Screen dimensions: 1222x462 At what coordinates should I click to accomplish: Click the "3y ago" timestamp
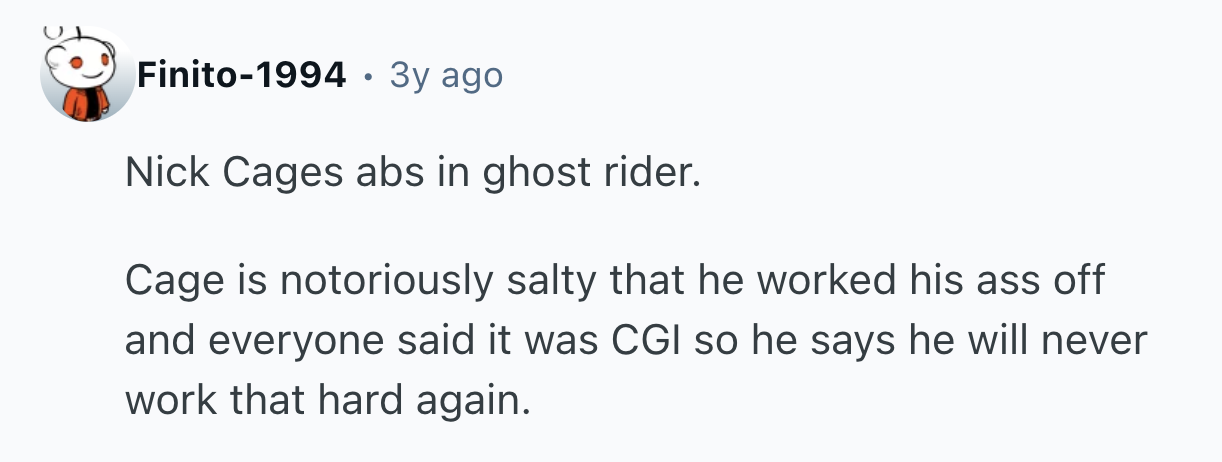pos(446,74)
